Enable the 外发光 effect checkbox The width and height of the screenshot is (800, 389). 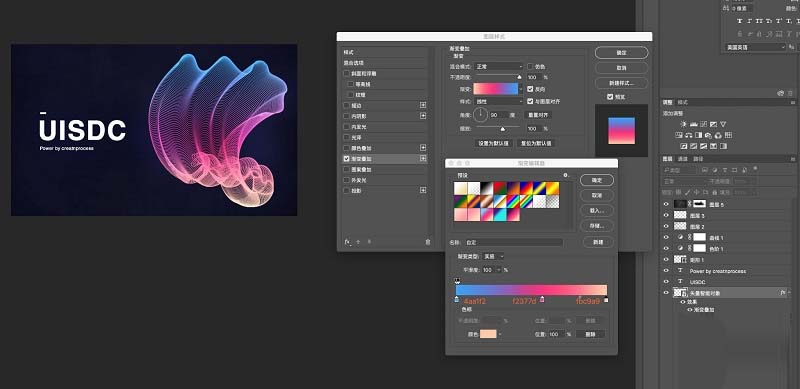coord(347,180)
